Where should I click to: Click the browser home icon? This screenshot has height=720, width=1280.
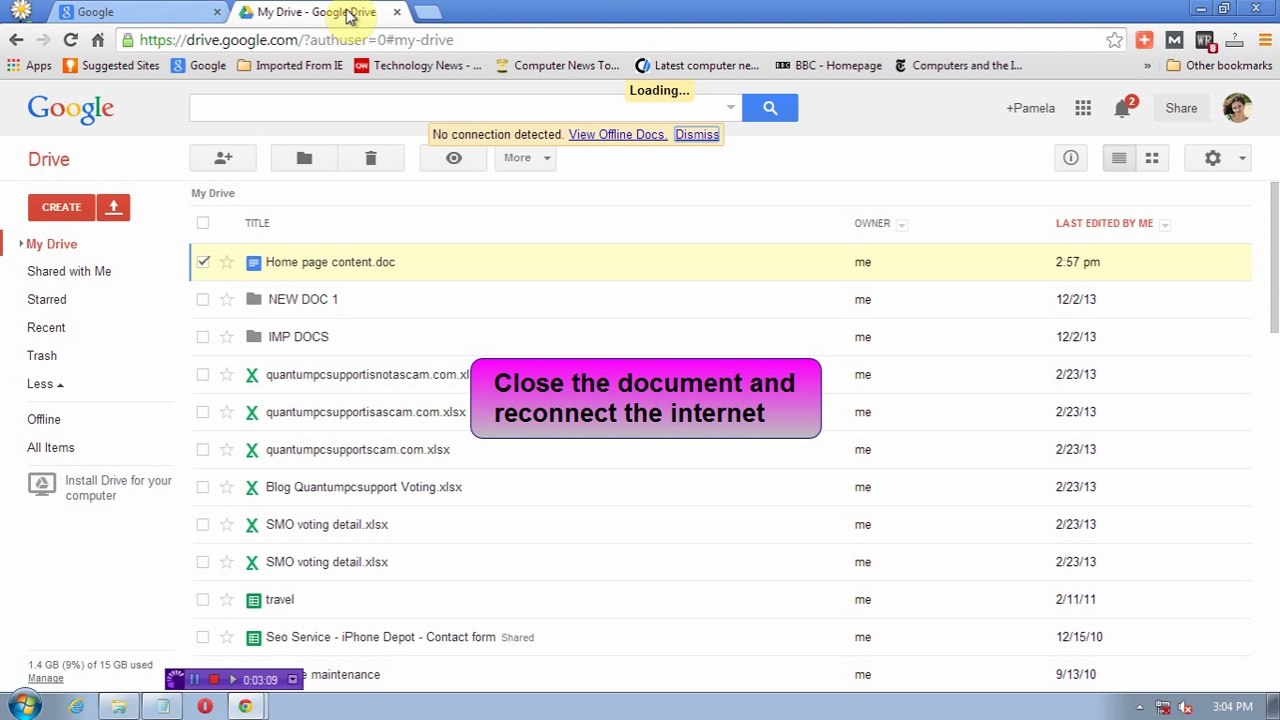pyautogui.click(x=97, y=40)
